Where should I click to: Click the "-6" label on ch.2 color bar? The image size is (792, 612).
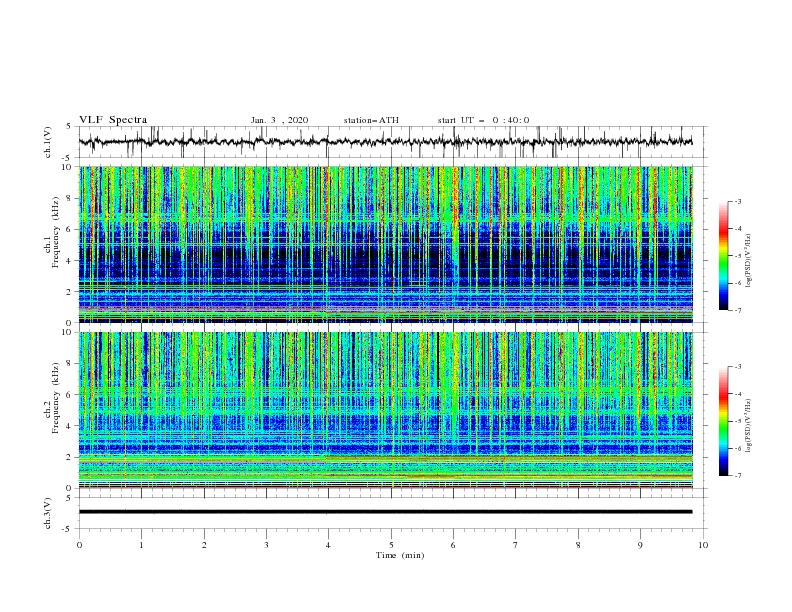[738, 448]
